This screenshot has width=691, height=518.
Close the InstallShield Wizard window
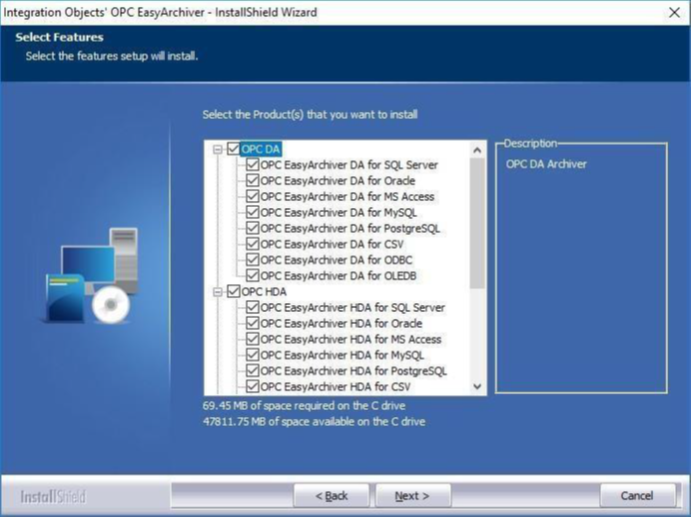[x=674, y=12]
